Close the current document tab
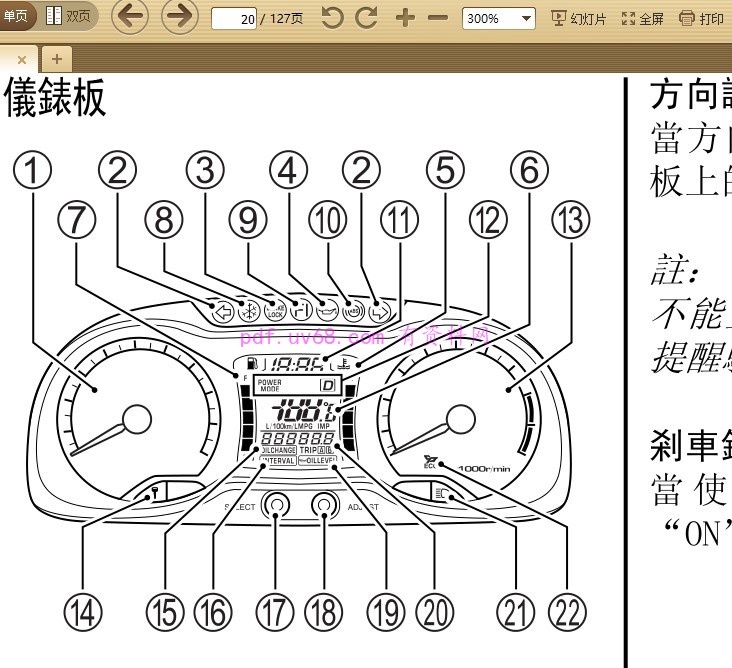Image resolution: width=732 pixels, height=668 pixels. [21, 59]
